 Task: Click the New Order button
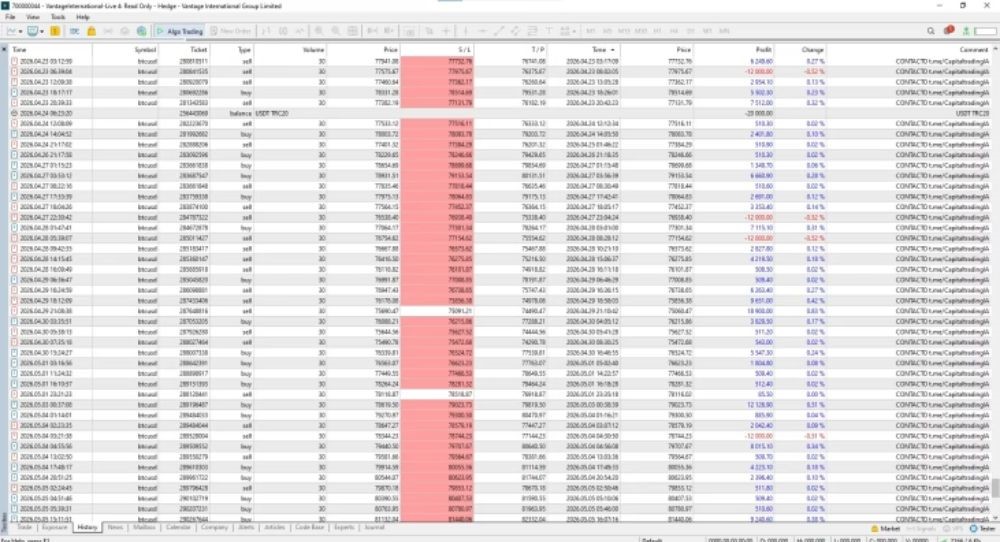(x=230, y=31)
